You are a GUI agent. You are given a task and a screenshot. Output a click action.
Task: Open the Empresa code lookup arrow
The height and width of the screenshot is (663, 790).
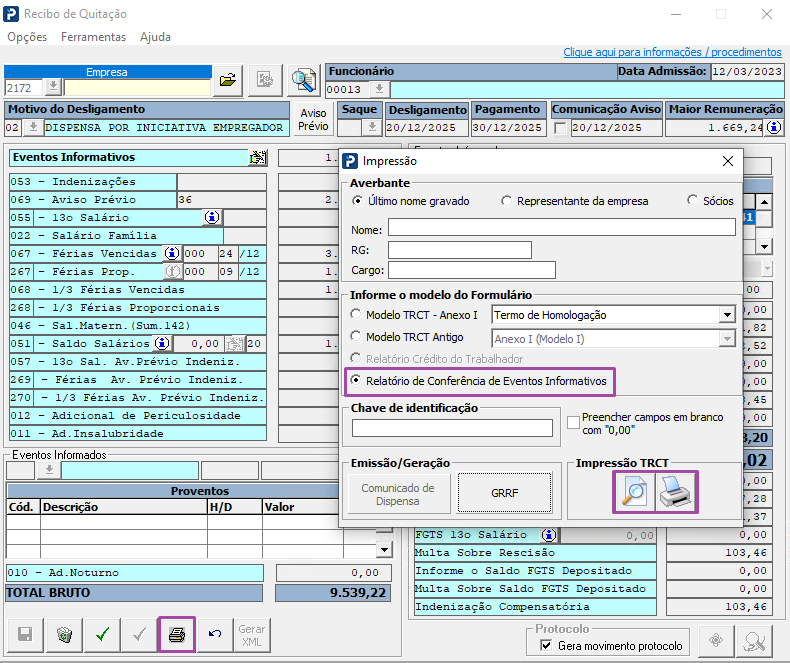tap(53, 87)
